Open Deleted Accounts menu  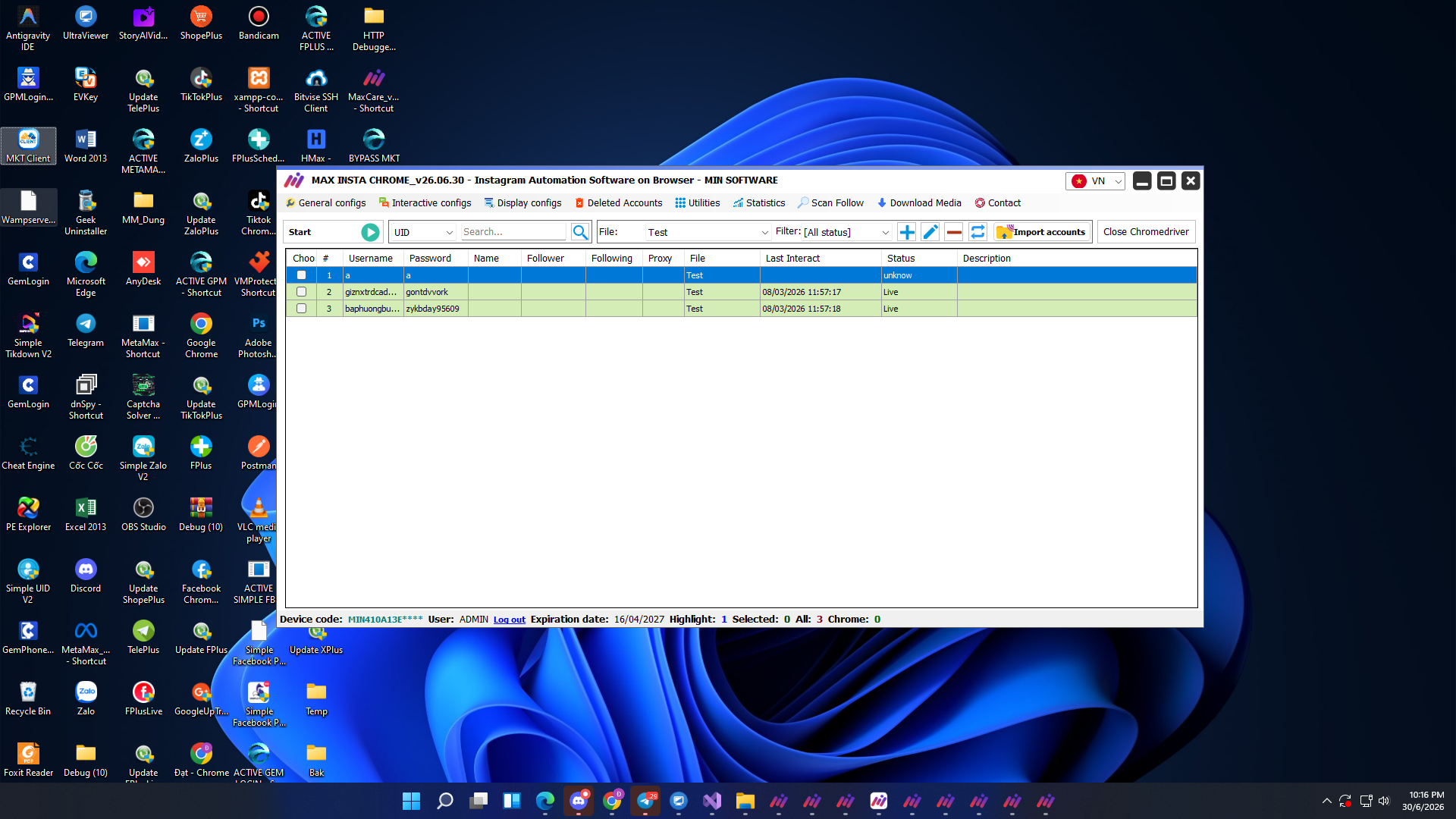618,203
